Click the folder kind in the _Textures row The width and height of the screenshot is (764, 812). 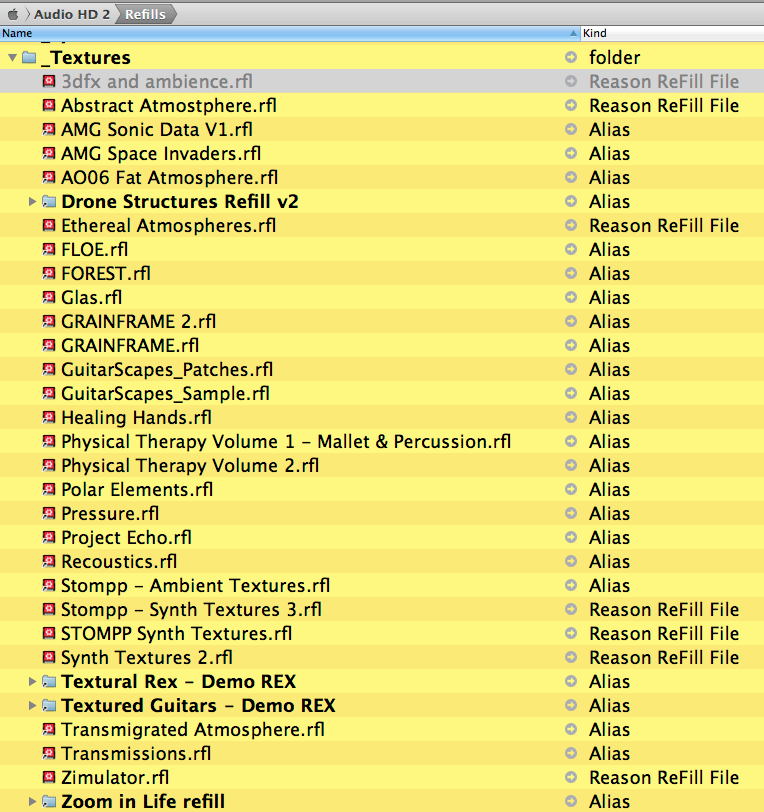(614, 57)
